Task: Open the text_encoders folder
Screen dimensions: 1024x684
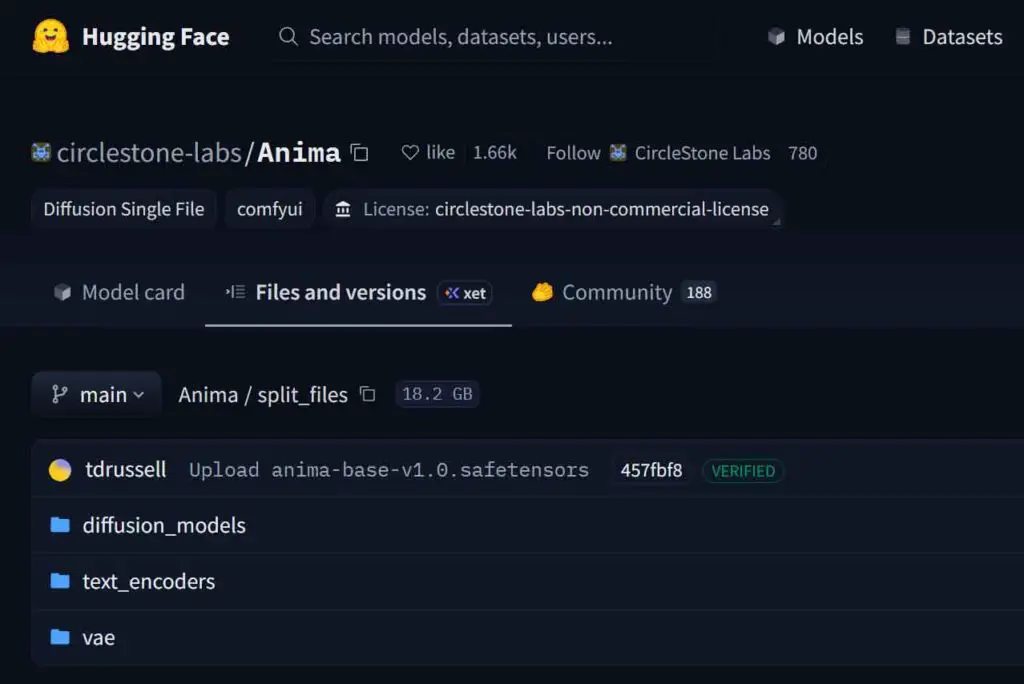Action: [148, 581]
